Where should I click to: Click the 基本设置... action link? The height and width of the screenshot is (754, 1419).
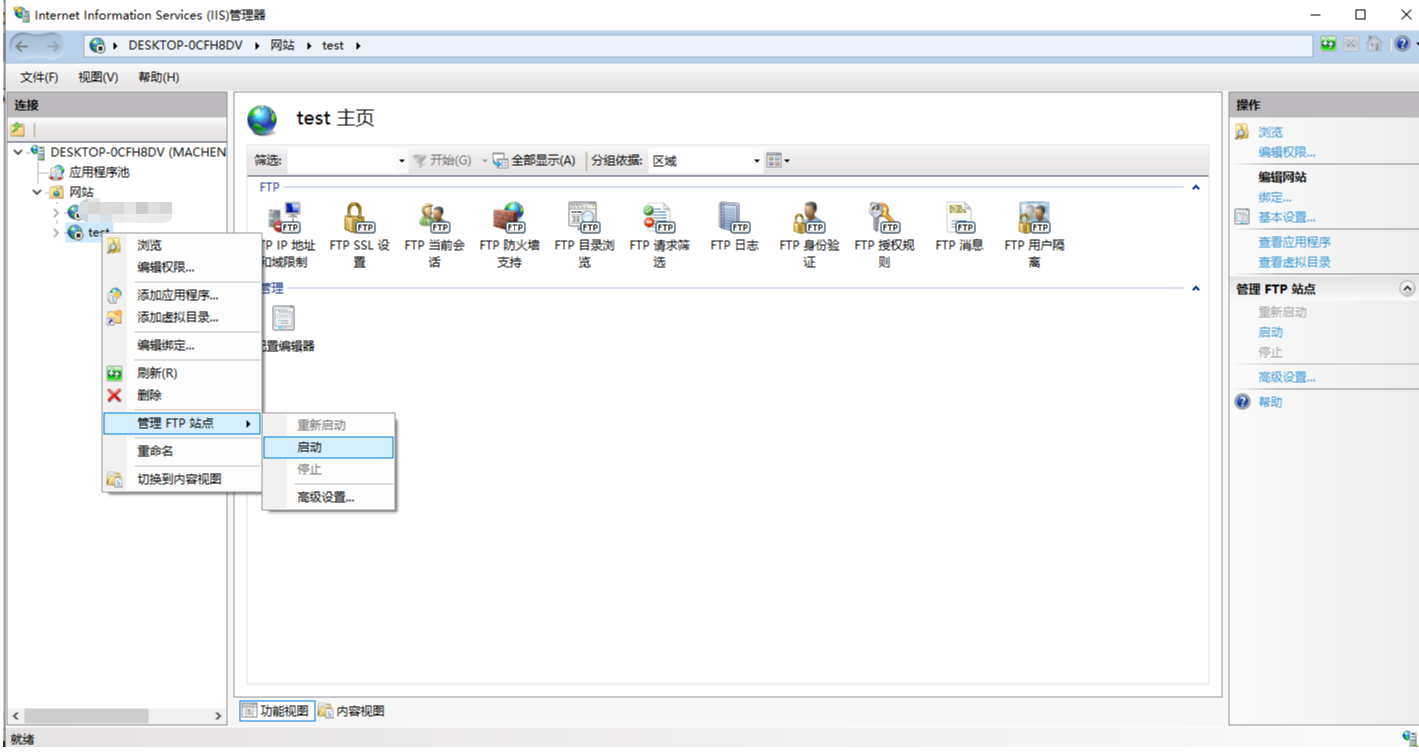[1287, 217]
